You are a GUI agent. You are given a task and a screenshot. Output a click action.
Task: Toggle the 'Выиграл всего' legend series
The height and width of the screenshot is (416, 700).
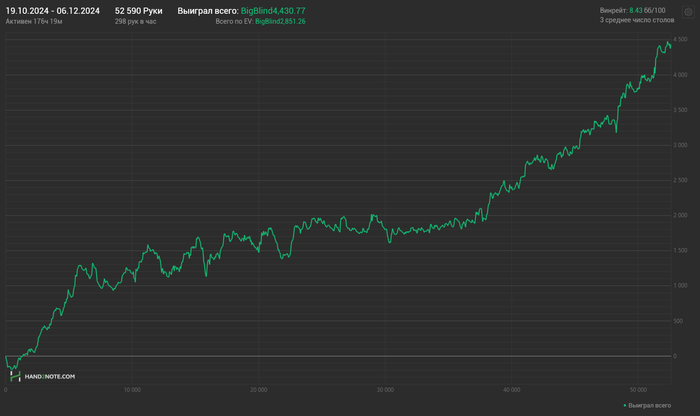click(647, 405)
